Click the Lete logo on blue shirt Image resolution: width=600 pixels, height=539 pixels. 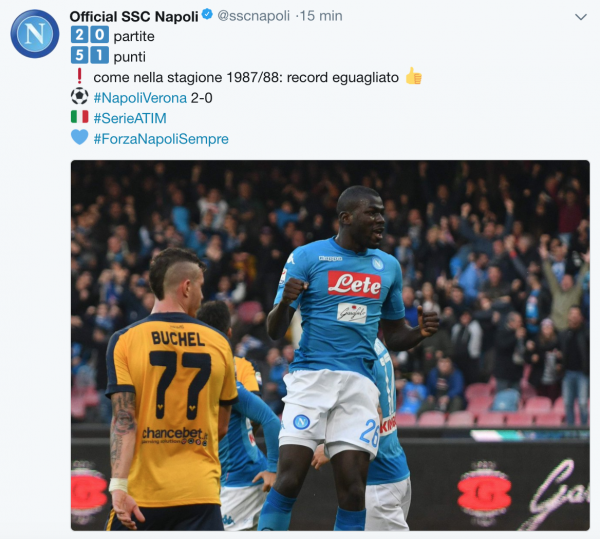tap(354, 284)
